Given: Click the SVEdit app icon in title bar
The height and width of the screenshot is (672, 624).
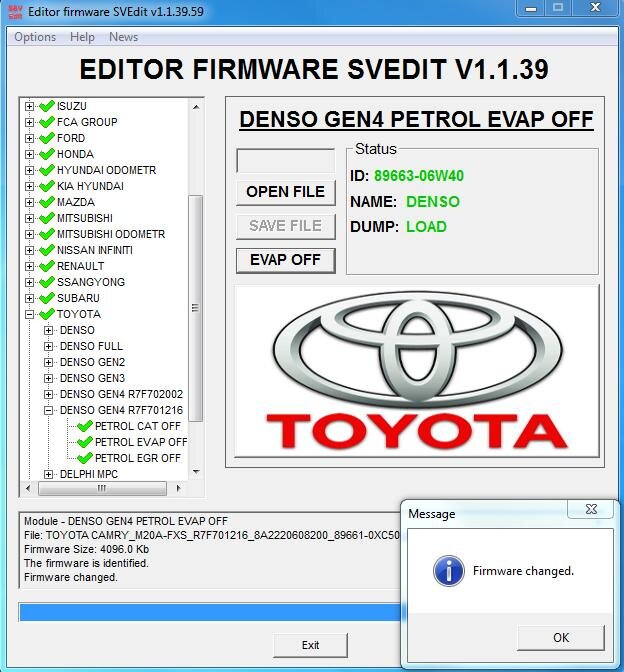Looking at the screenshot, I should click(15, 12).
